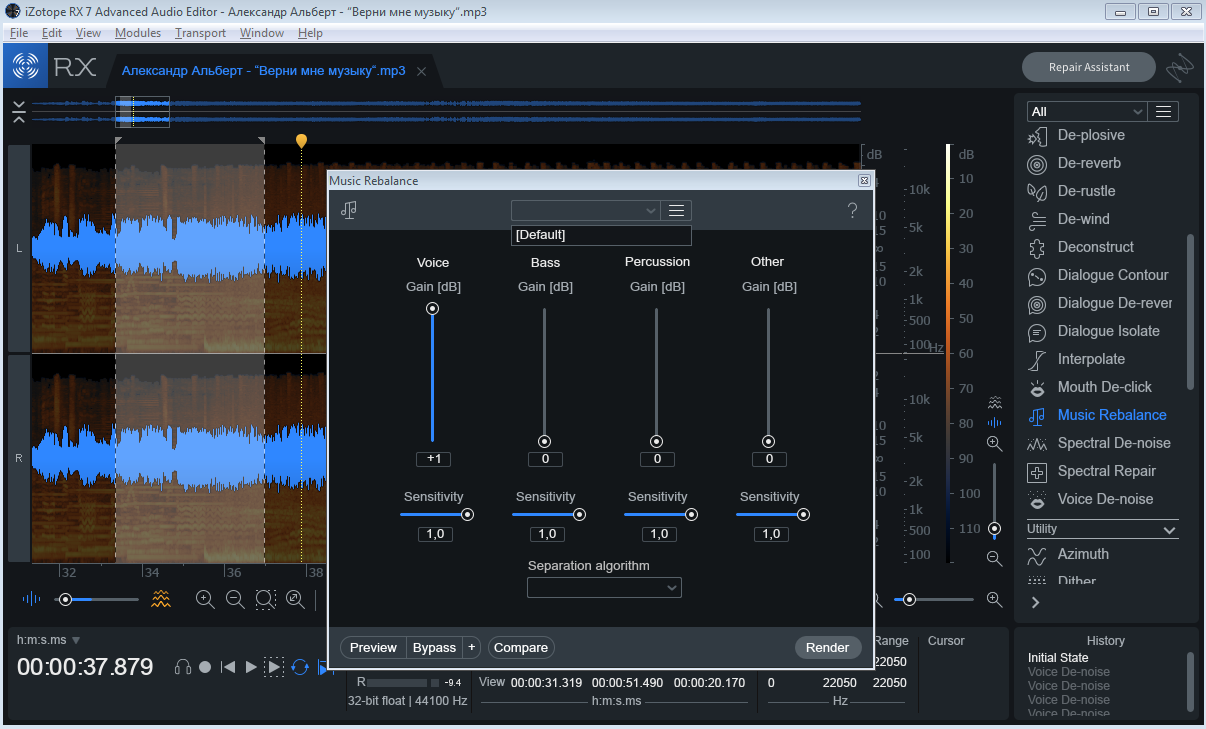Image resolution: width=1206 pixels, height=729 pixels.
Task: Open the Azimuth utility module
Action: click(1082, 554)
